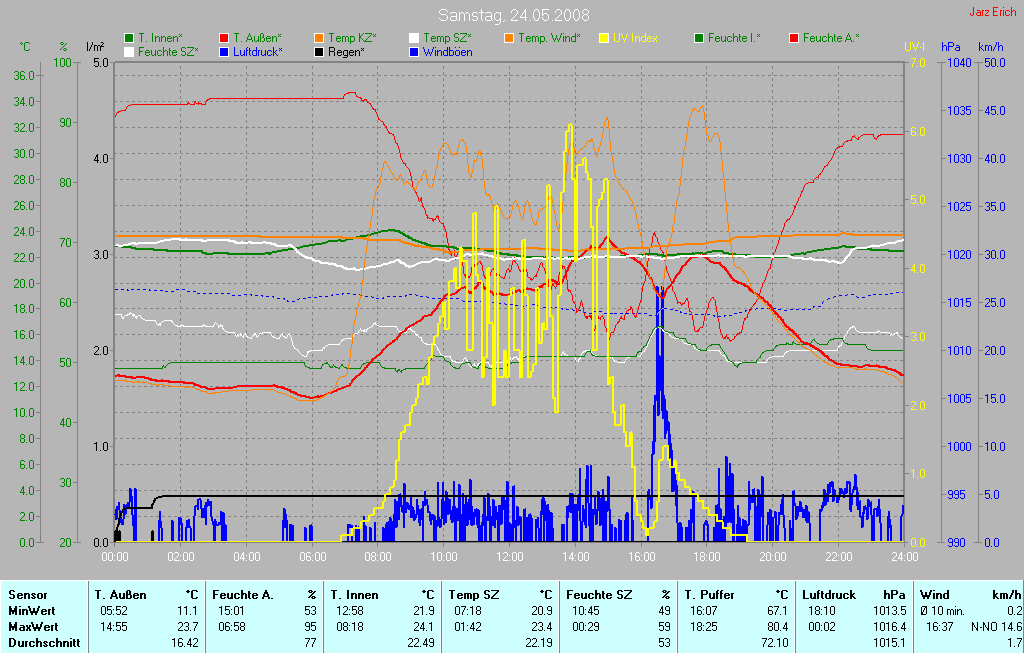Select the Temp KZ* legend label

(353, 39)
